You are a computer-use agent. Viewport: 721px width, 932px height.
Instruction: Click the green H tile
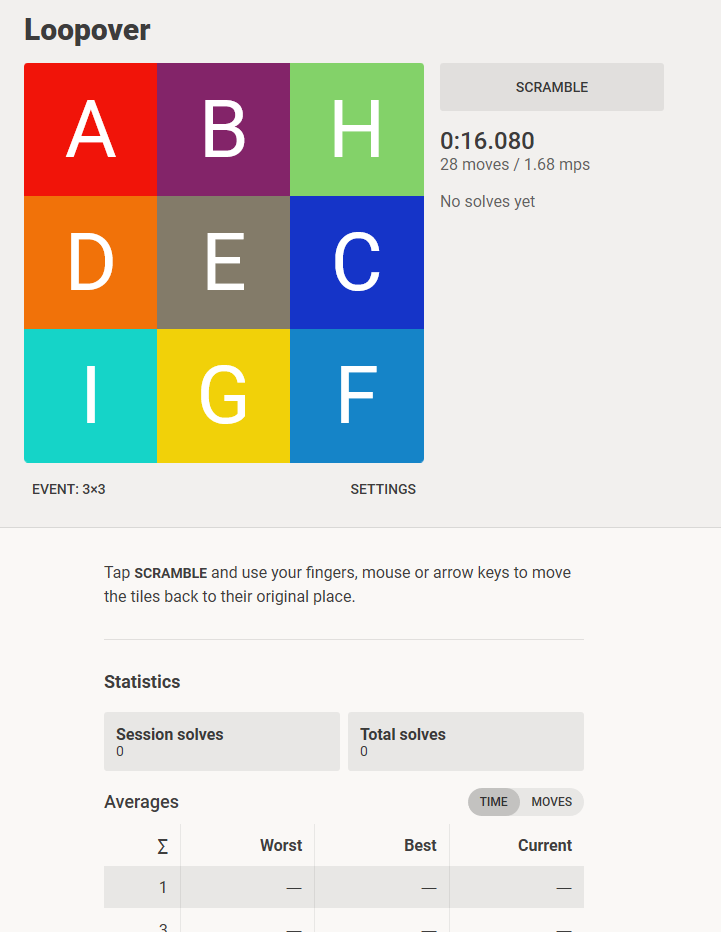coord(357,130)
